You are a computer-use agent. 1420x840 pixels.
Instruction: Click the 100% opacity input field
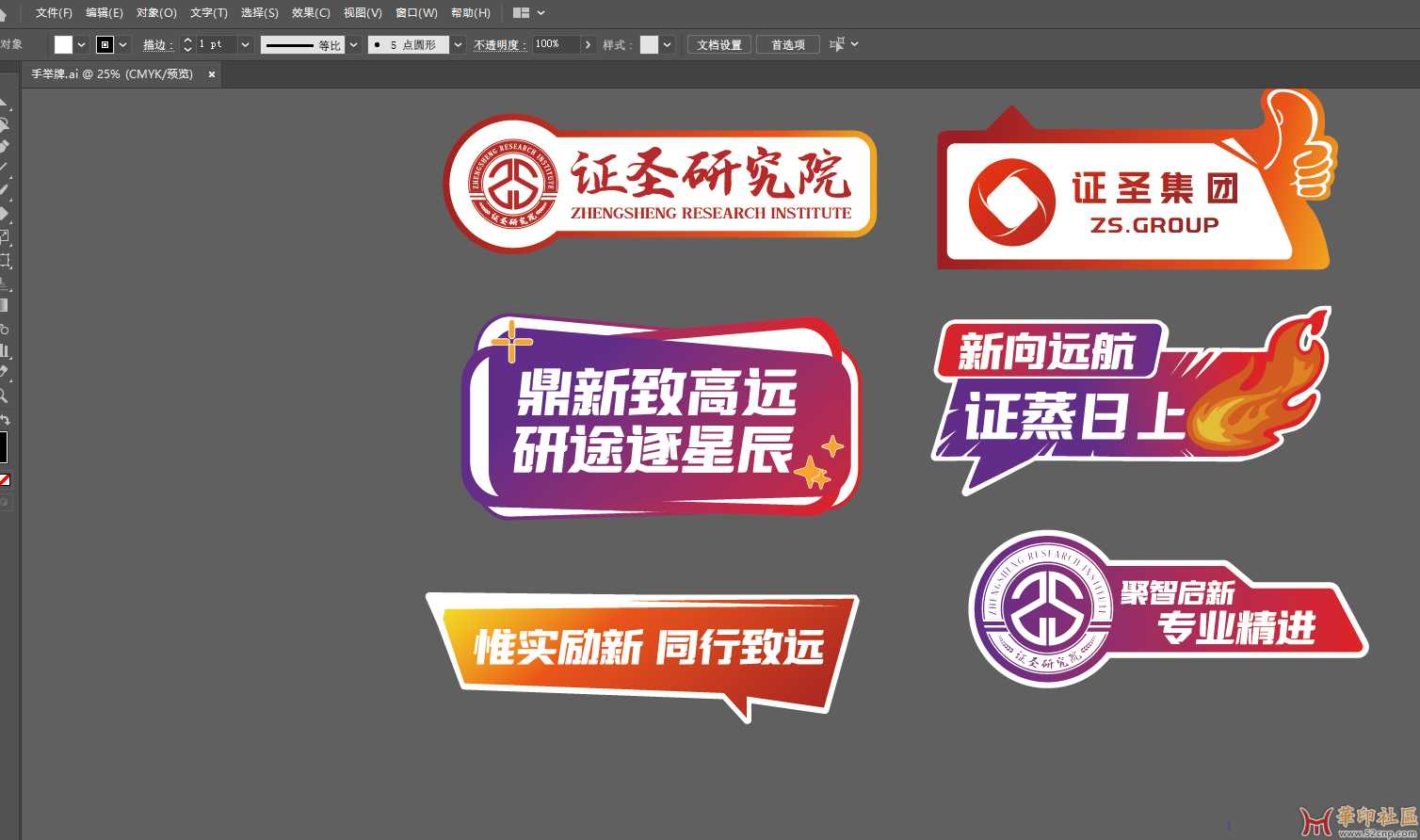(x=556, y=44)
